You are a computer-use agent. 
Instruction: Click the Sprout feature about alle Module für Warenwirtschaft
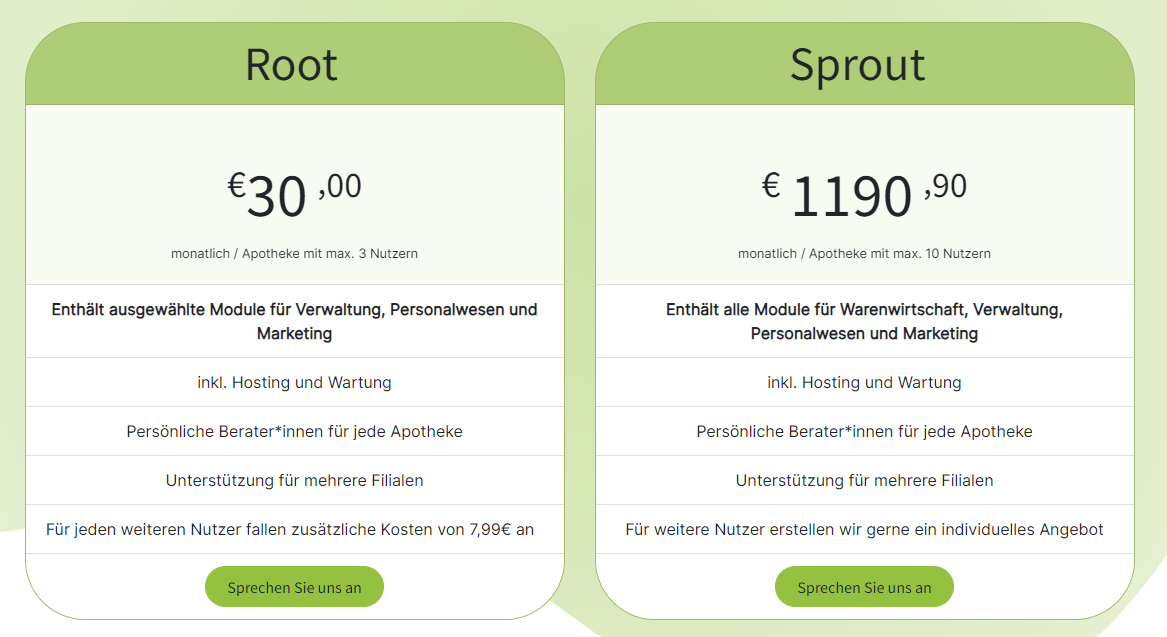[x=864, y=321]
